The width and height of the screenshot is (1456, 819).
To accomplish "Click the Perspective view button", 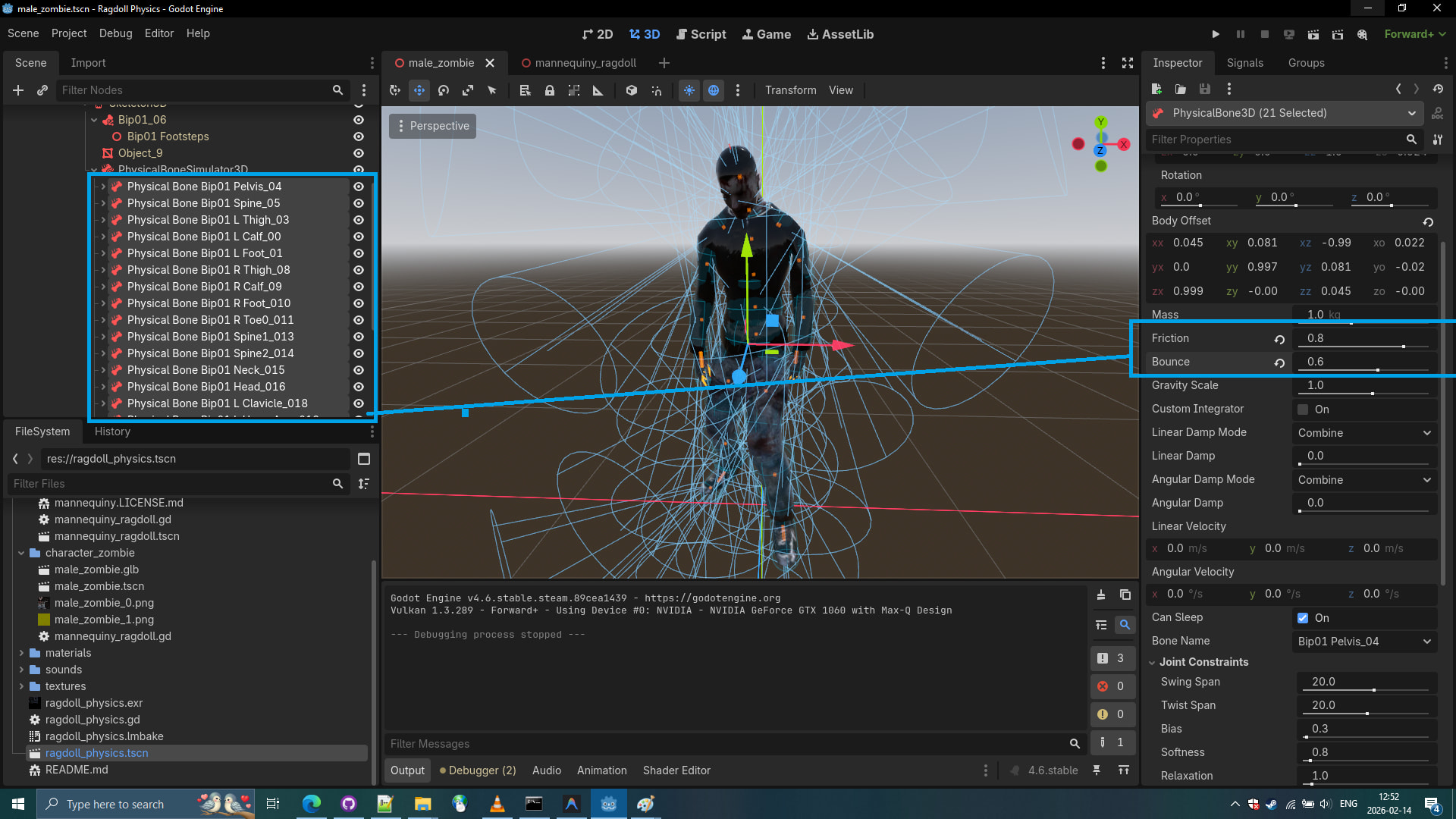I will click(x=432, y=126).
